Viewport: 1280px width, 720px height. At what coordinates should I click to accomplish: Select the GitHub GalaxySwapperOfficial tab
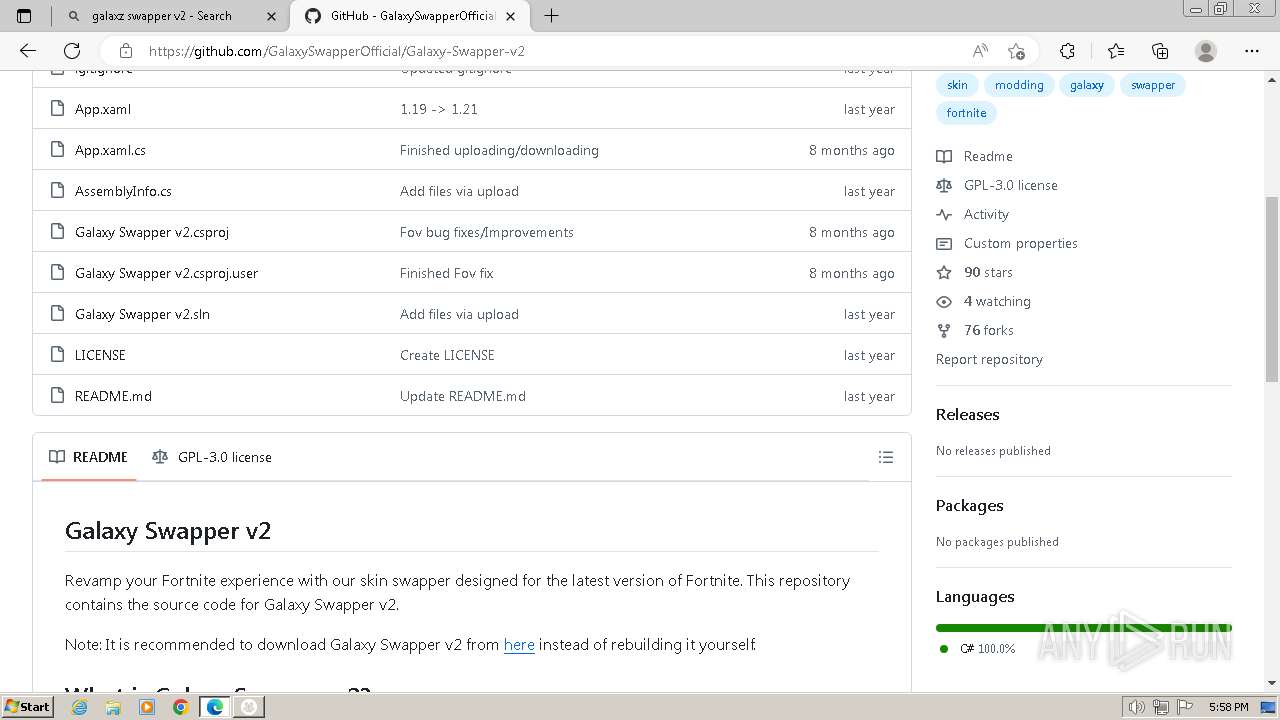pos(412,16)
